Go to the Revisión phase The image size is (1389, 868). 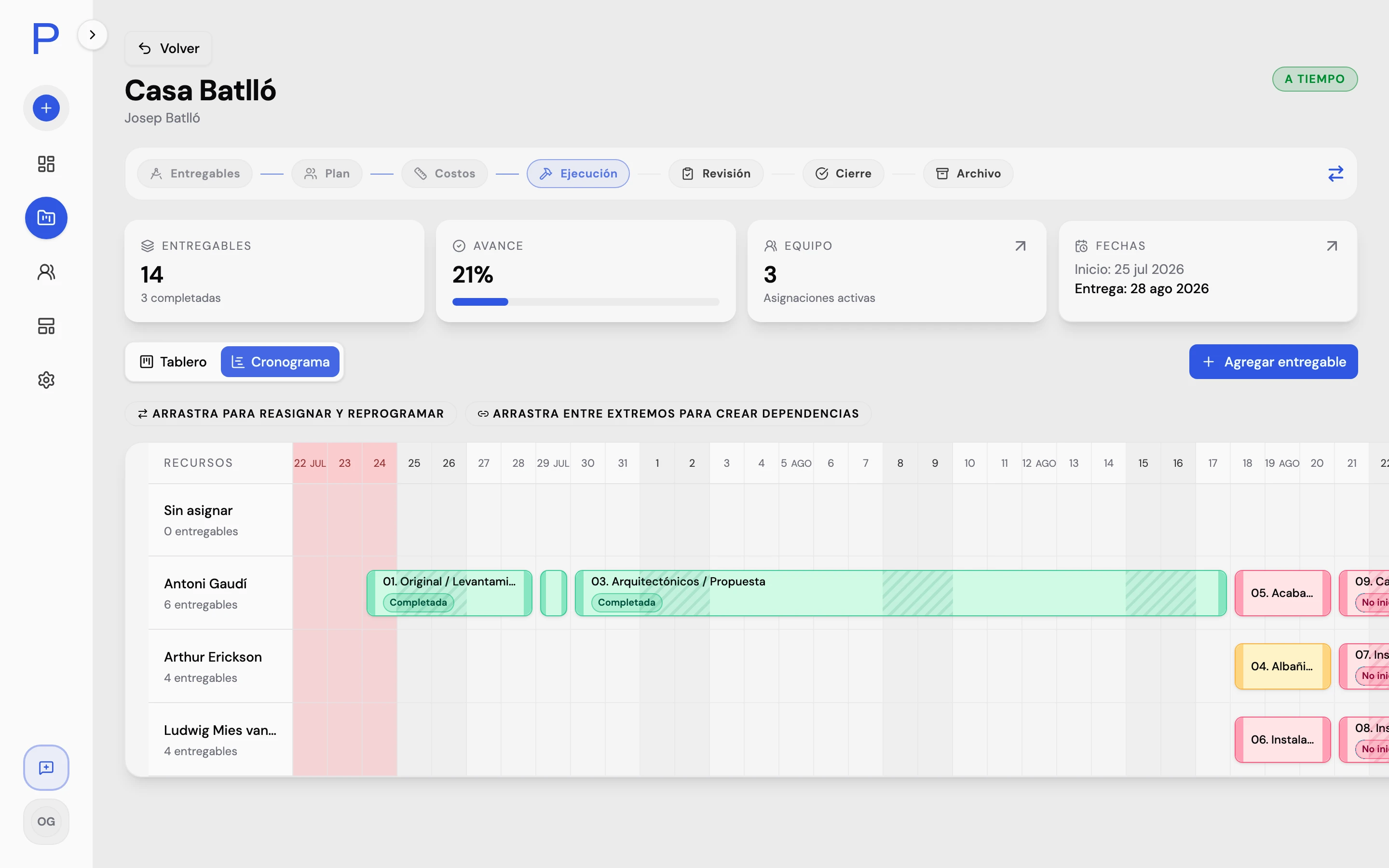[716, 174]
